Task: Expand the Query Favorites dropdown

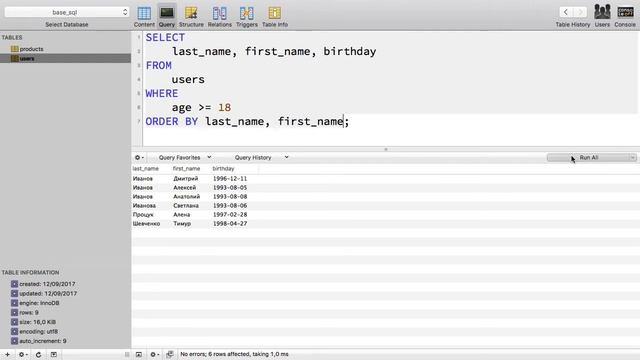Action: pyautogui.click(x=185, y=158)
